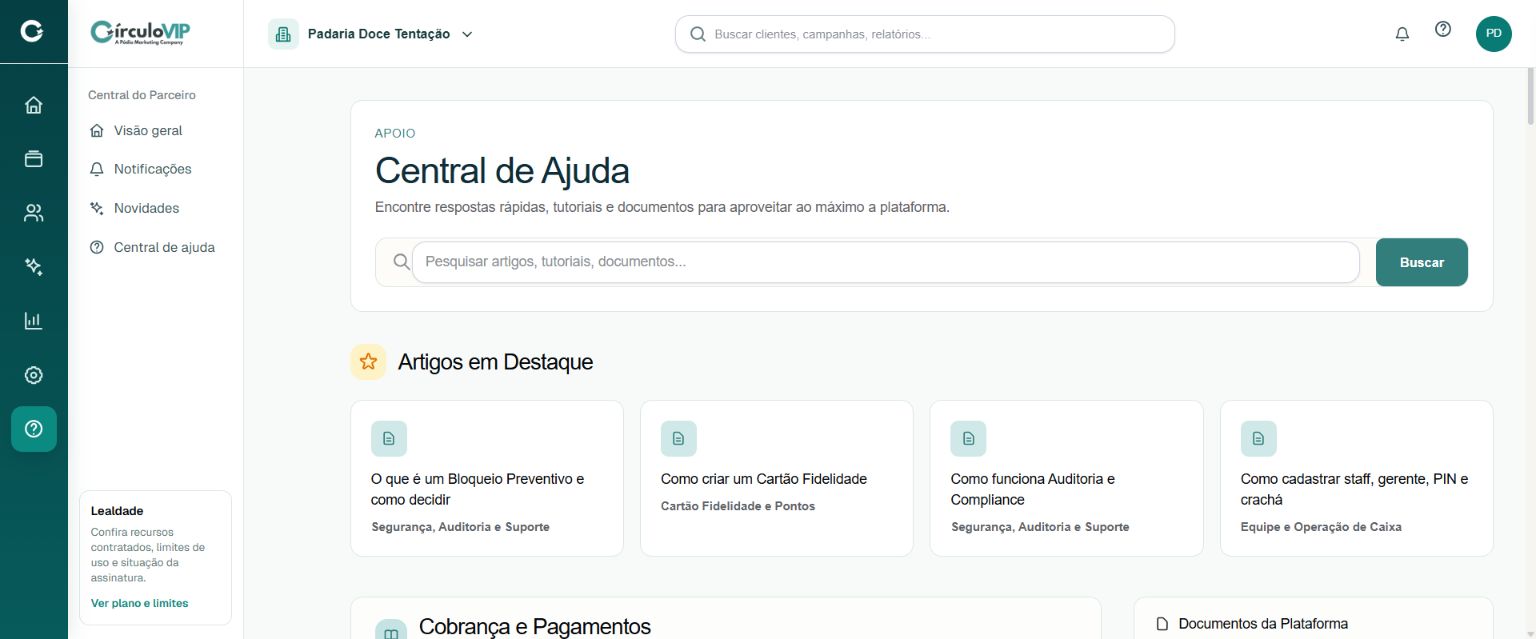Image resolution: width=1536 pixels, height=639 pixels.
Task: Open the home icon in the left rail
Action: pos(34,105)
